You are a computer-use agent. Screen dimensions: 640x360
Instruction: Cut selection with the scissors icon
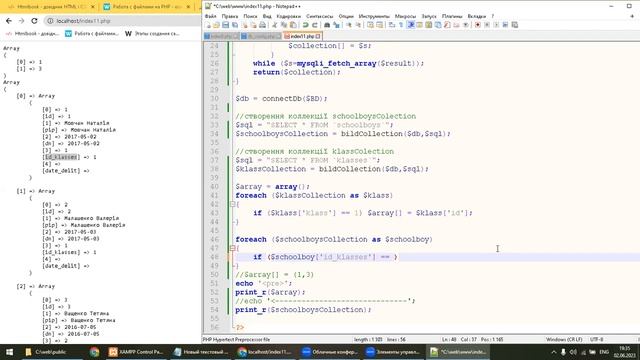tap(274, 25)
